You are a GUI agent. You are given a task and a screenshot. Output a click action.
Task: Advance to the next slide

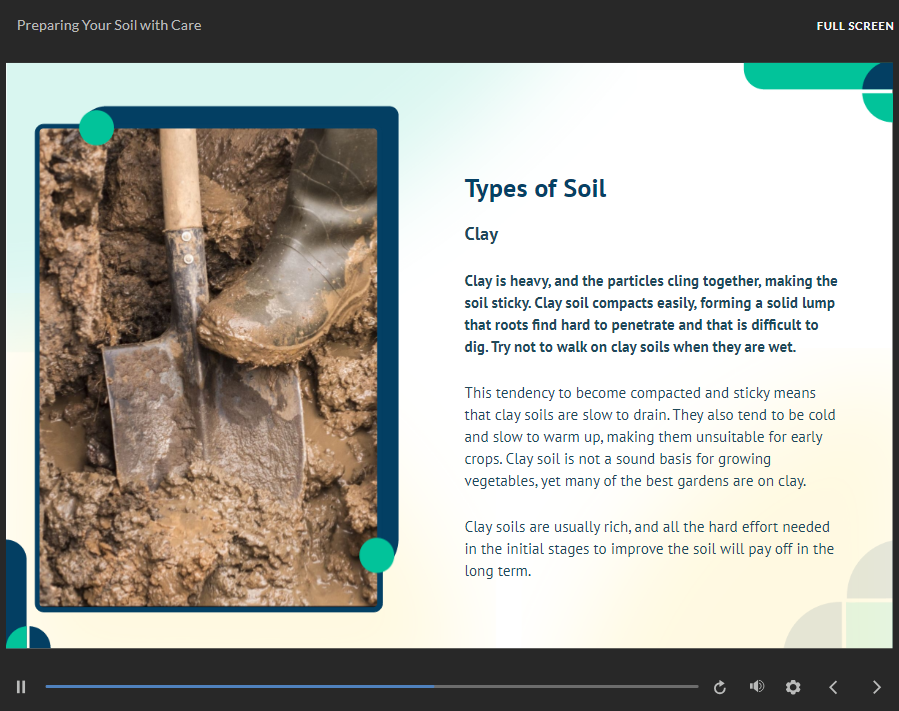point(876,687)
